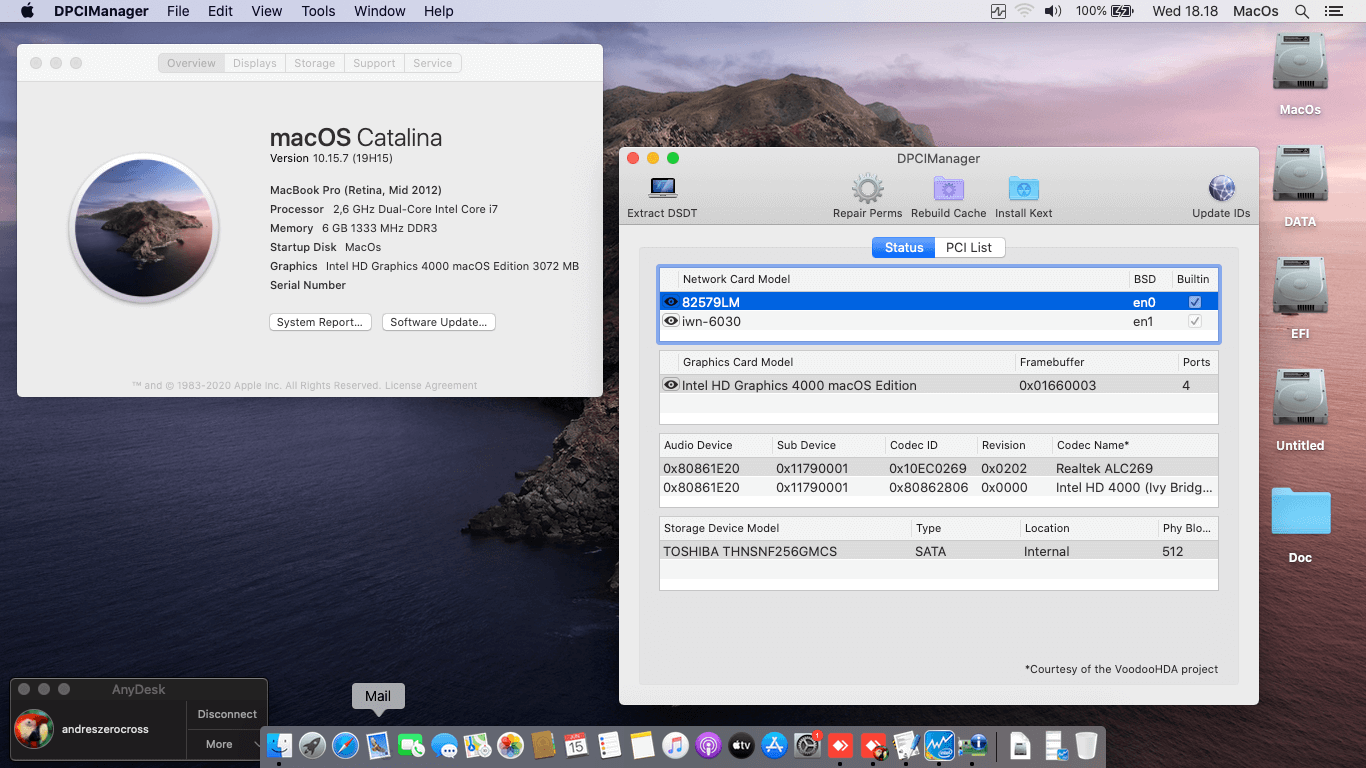This screenshot has width=1366, height=768.
Task: Open the Doc folder on desktop
Action: (1300, 513)
